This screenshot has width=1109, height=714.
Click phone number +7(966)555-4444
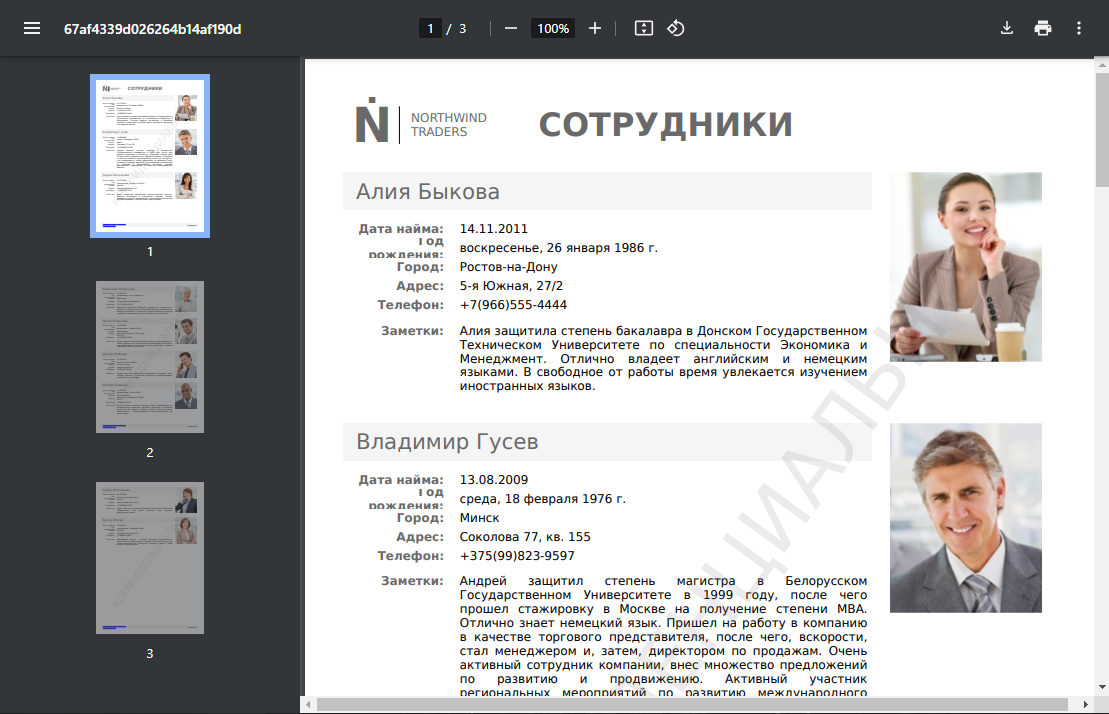tap(513, 305)
